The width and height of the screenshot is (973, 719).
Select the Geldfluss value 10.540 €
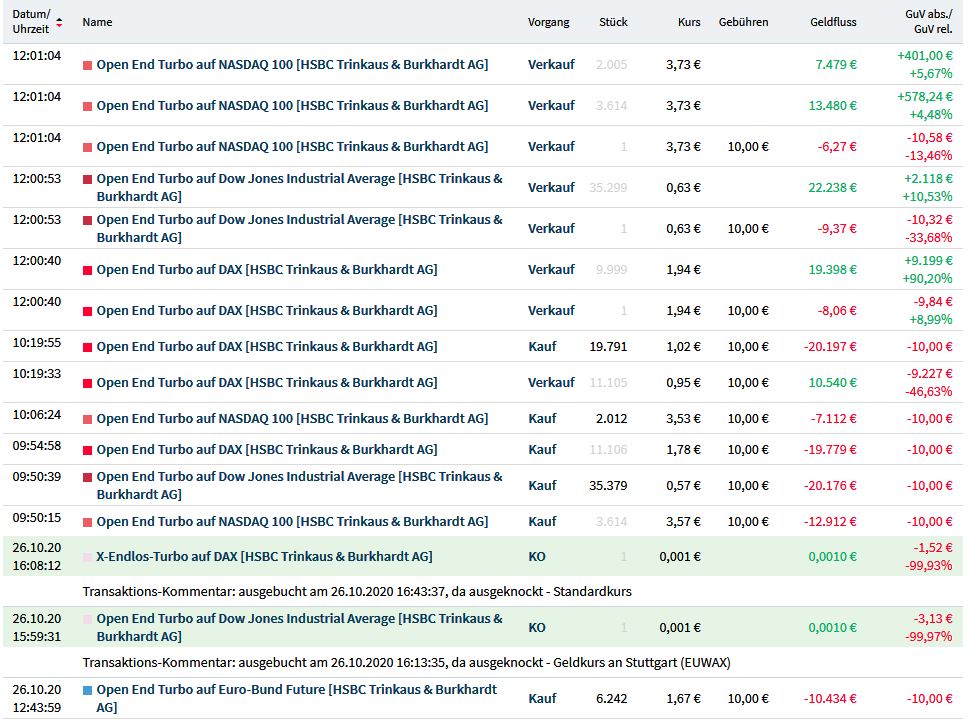pos(832,382)
